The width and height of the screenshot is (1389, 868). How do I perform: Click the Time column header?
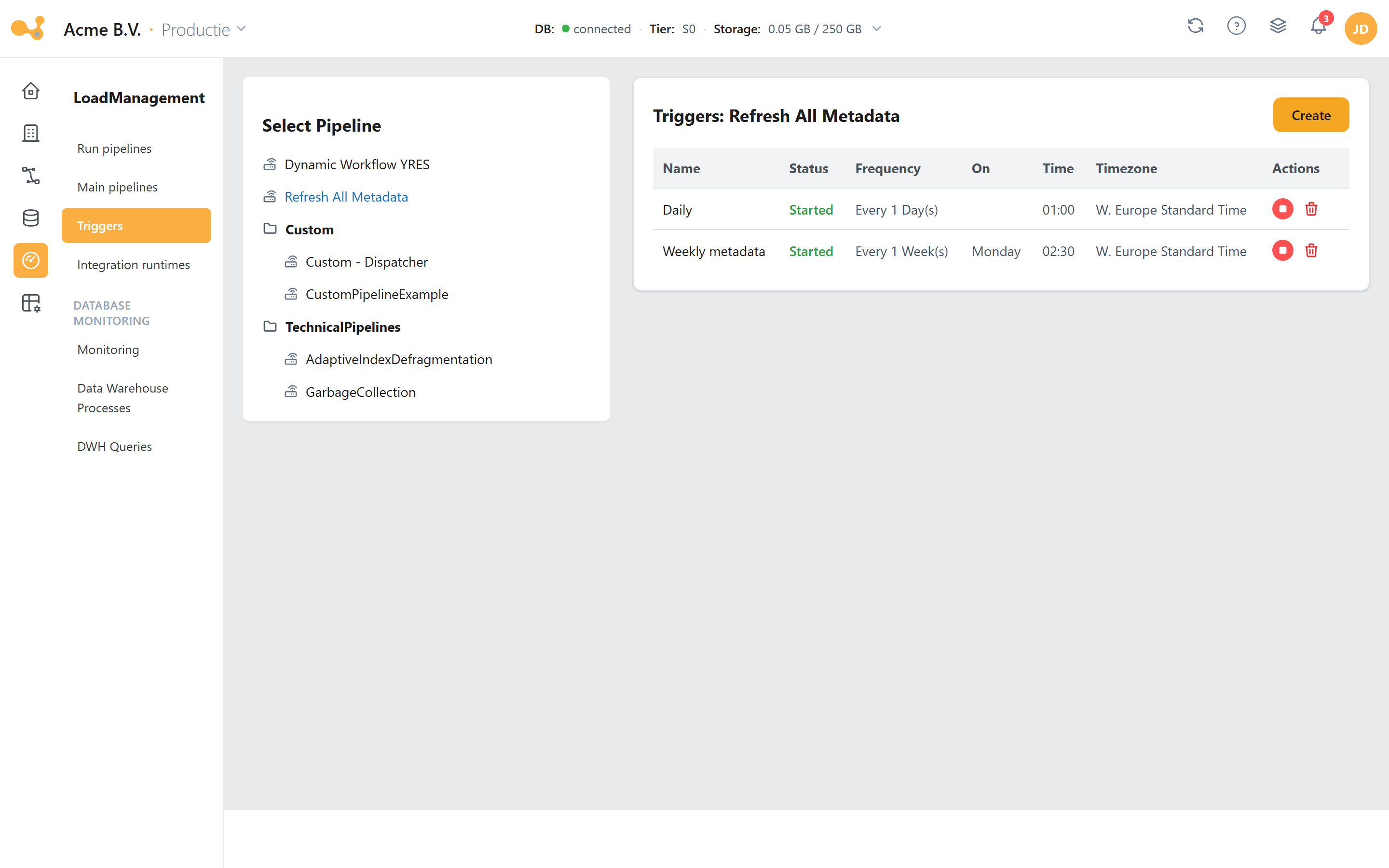(1058, 168)
